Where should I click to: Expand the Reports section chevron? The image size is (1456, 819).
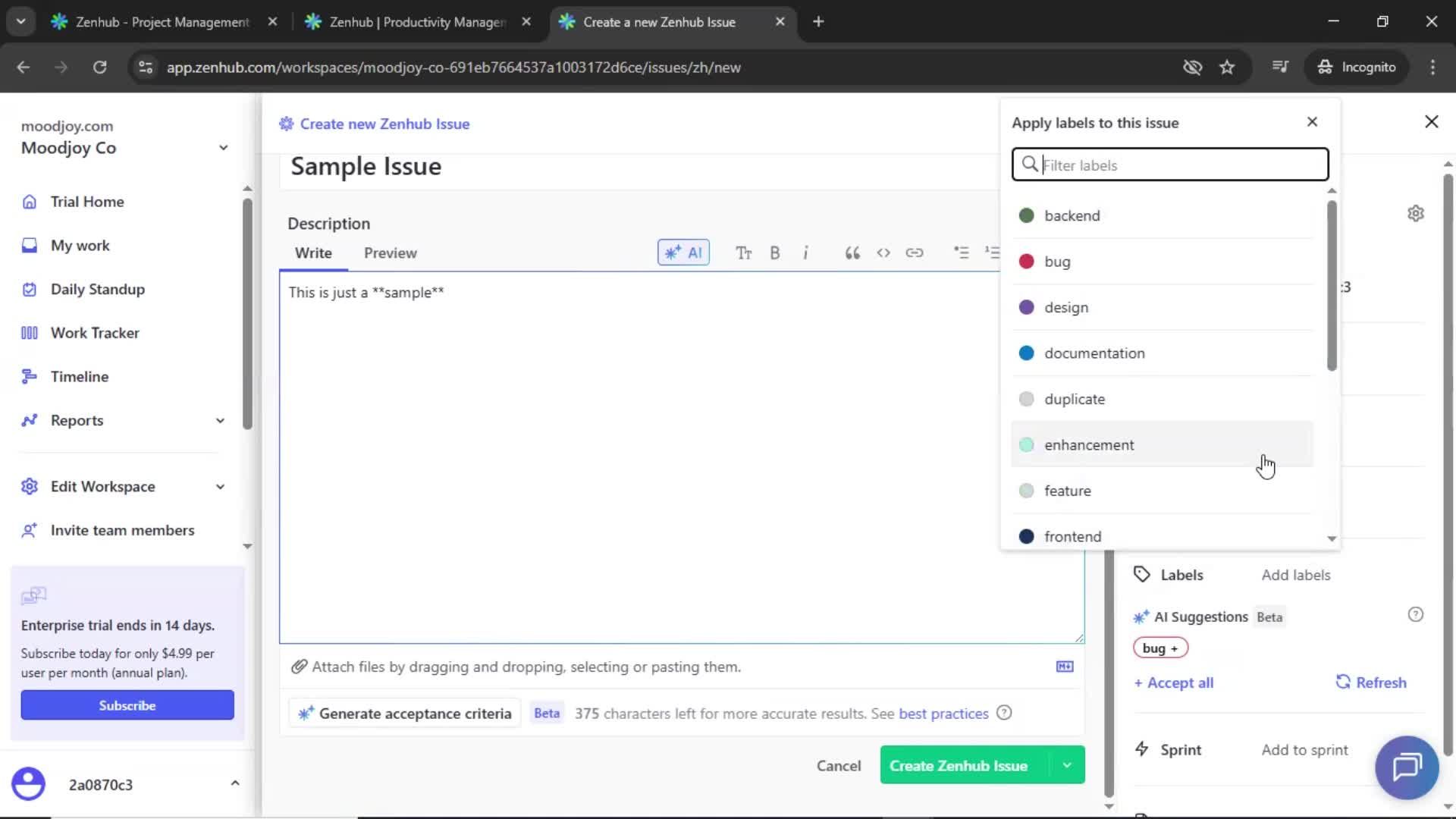(219, 420)
